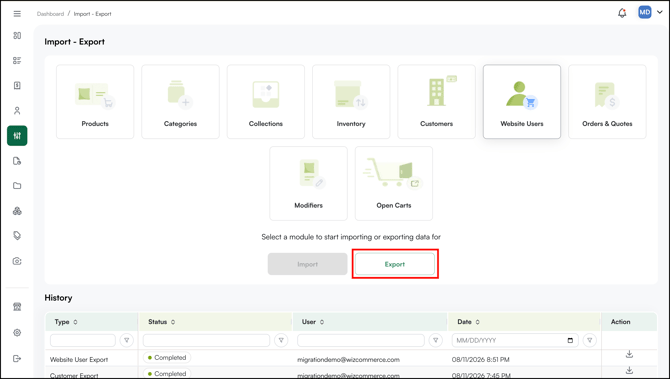Click the Import button
The image size is (670, 379).
pyautogui.click(x=308, y=264)
